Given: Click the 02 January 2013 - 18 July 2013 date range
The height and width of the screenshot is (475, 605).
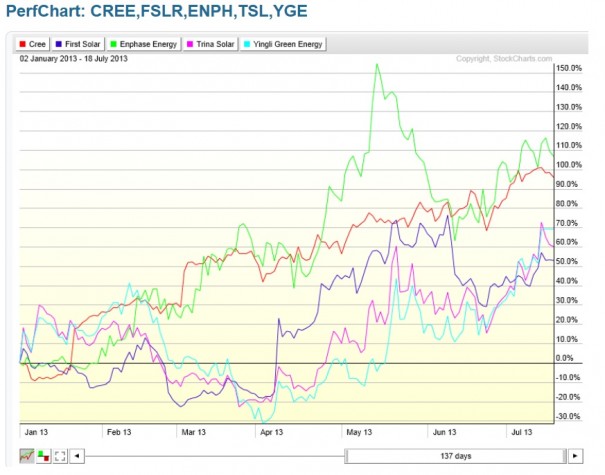Looking at the screenshot, I should tap(74, 59).
